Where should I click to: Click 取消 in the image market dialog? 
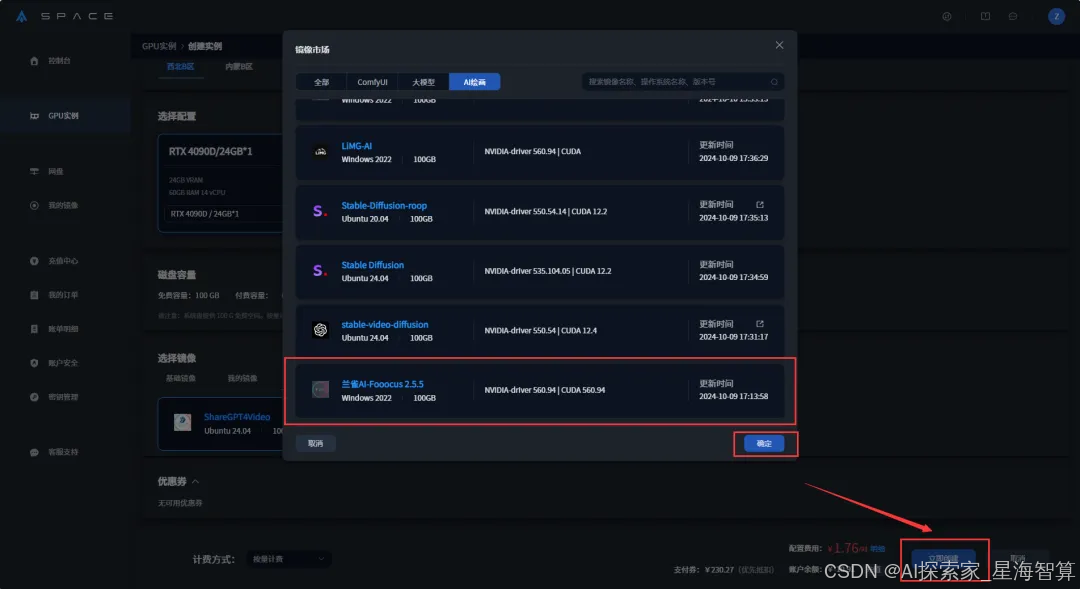(315, 444)
